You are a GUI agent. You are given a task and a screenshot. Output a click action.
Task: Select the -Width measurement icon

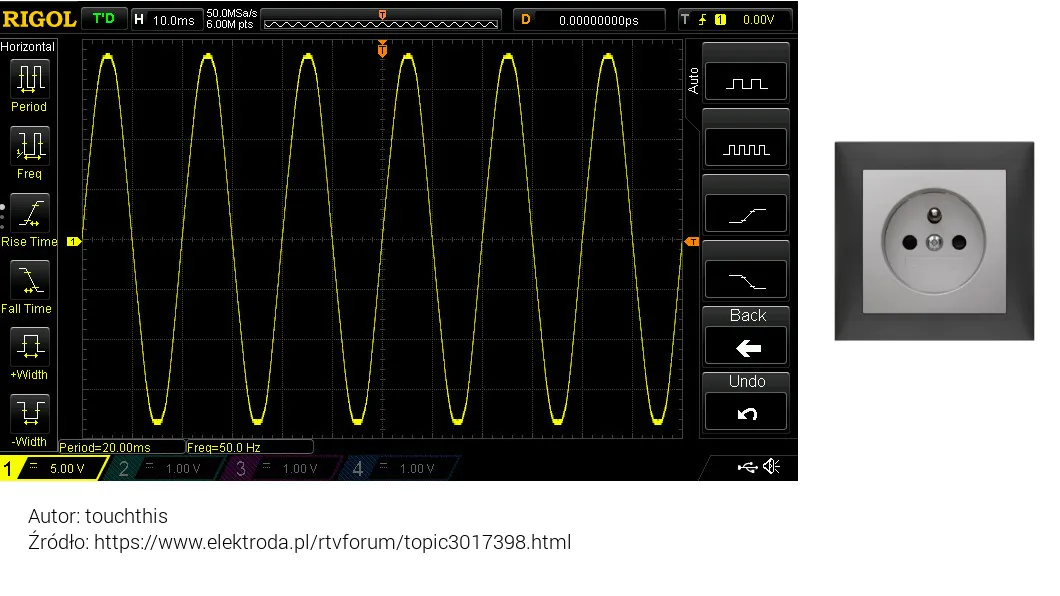click(x=30, y=413)
